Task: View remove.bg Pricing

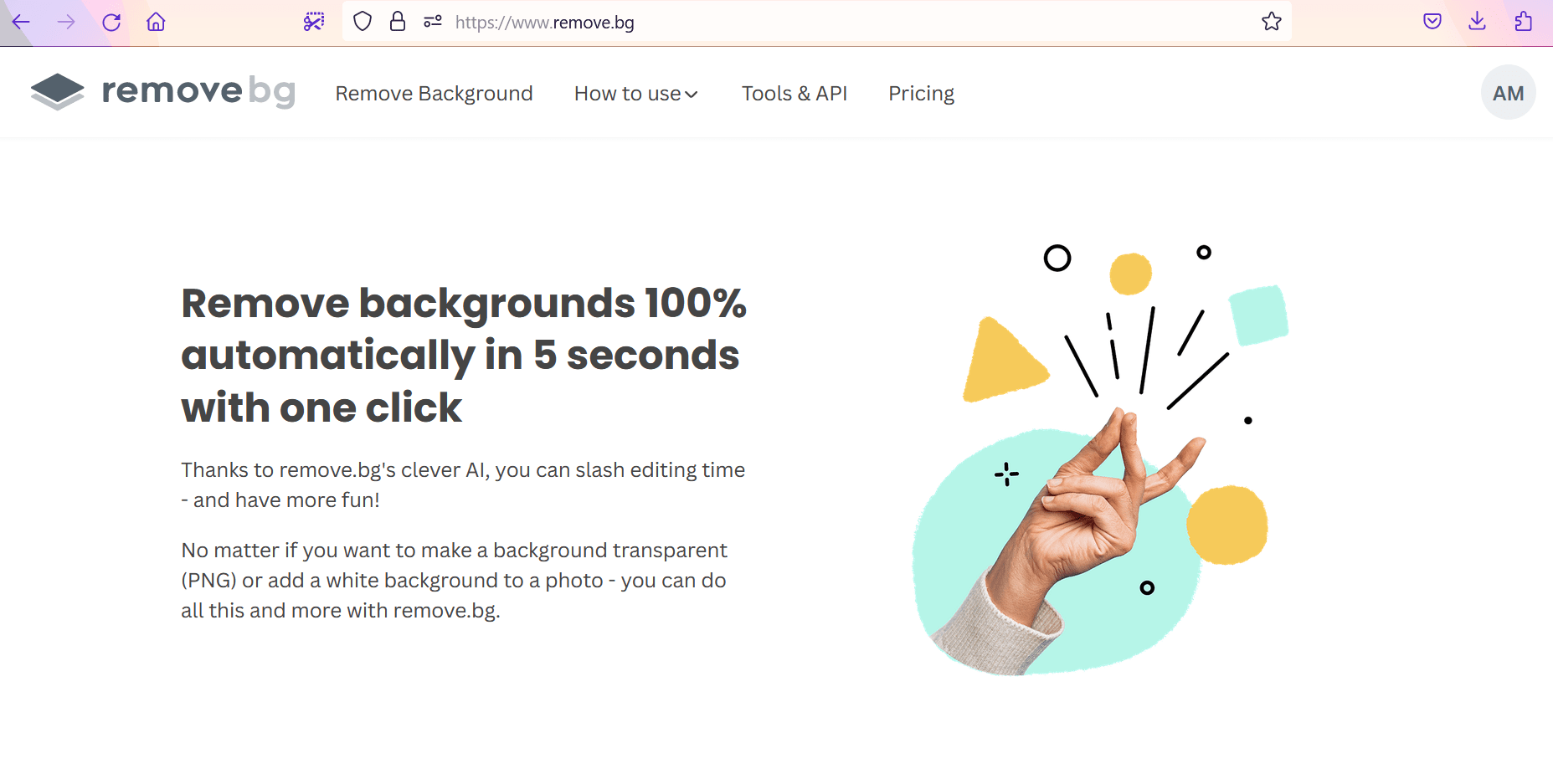Action: coord(921,93)
